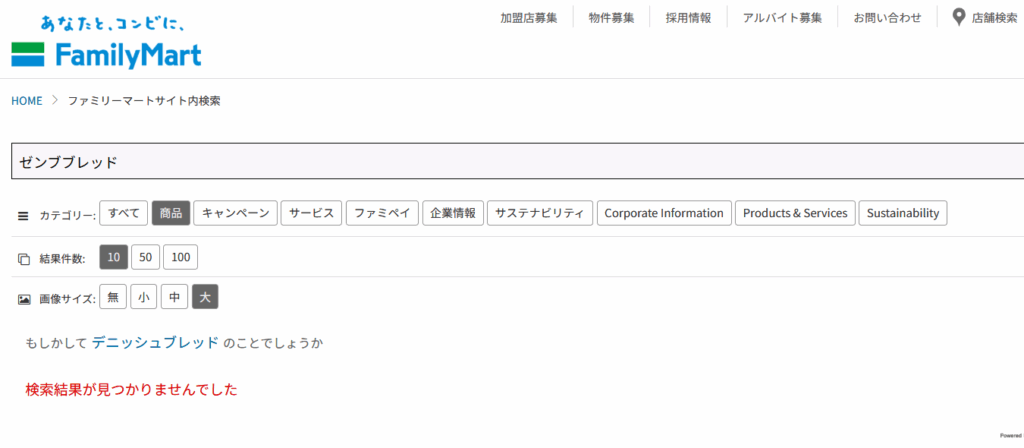Click the 結果件数: label
The height and width of the screenshot is (448, 1024).
[63, 259]
